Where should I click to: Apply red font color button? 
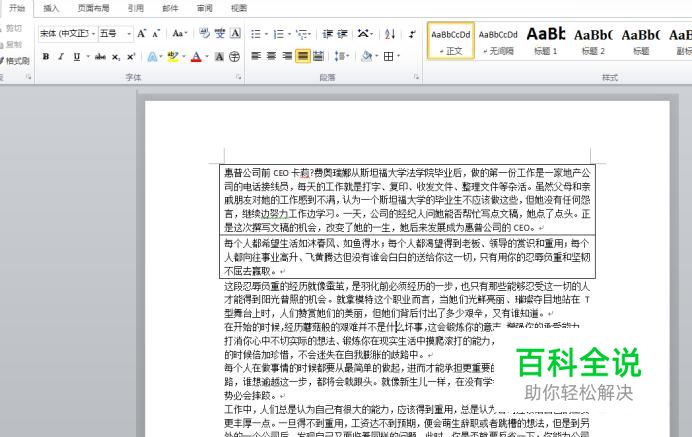196,57
